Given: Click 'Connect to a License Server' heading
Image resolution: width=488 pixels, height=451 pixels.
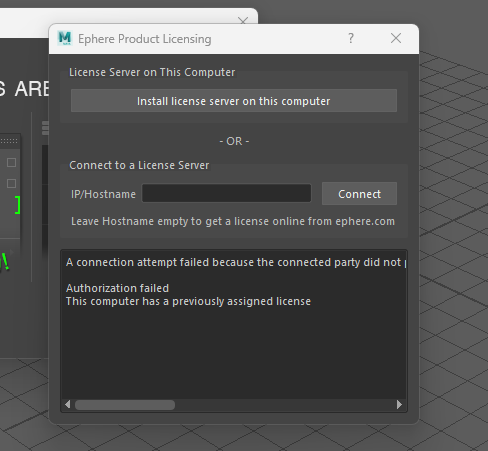Looking at the screenshot, I should [x=139, y=165].
